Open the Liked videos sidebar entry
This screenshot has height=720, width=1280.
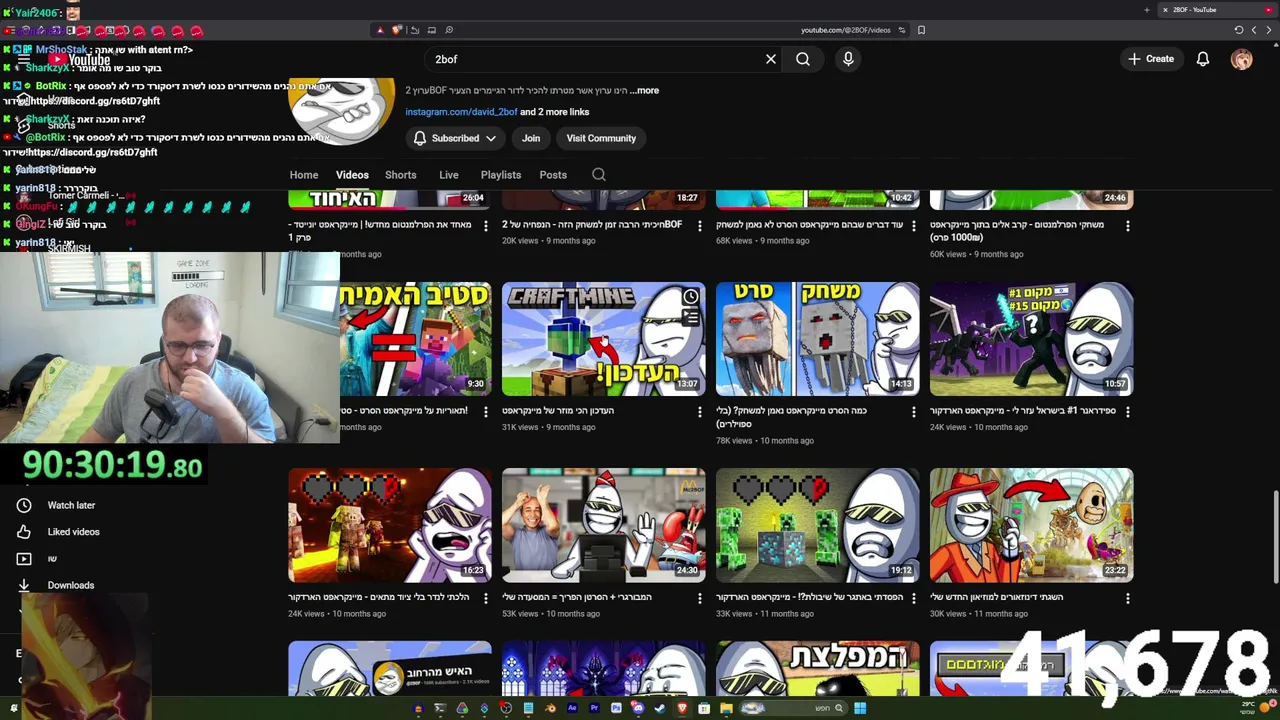click(73, 532)
